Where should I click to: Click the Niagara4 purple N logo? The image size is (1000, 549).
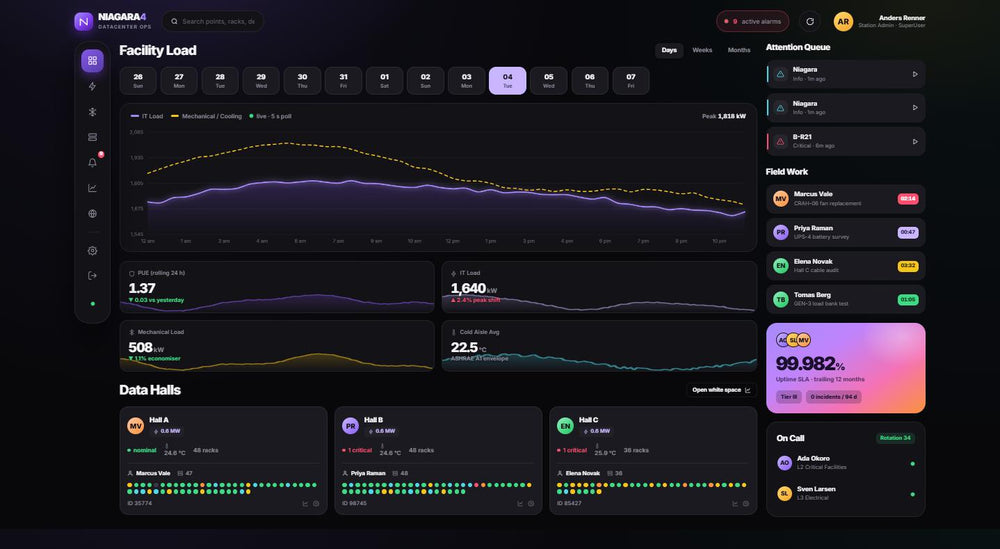tap(84, 21)
